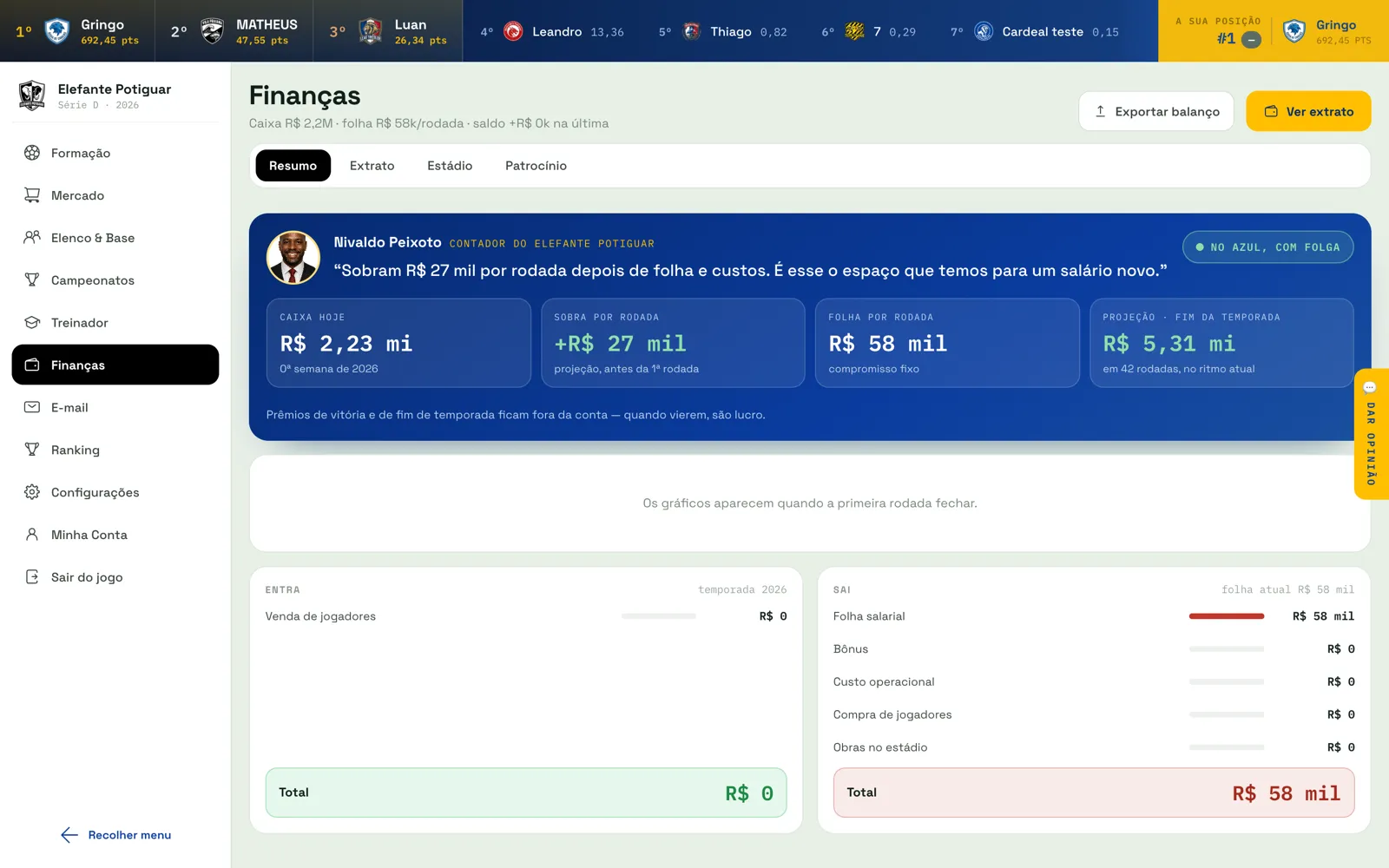Switch to the Patrocínio tab
Viewport: 1389px width, 868px height.
click(536, 166)
